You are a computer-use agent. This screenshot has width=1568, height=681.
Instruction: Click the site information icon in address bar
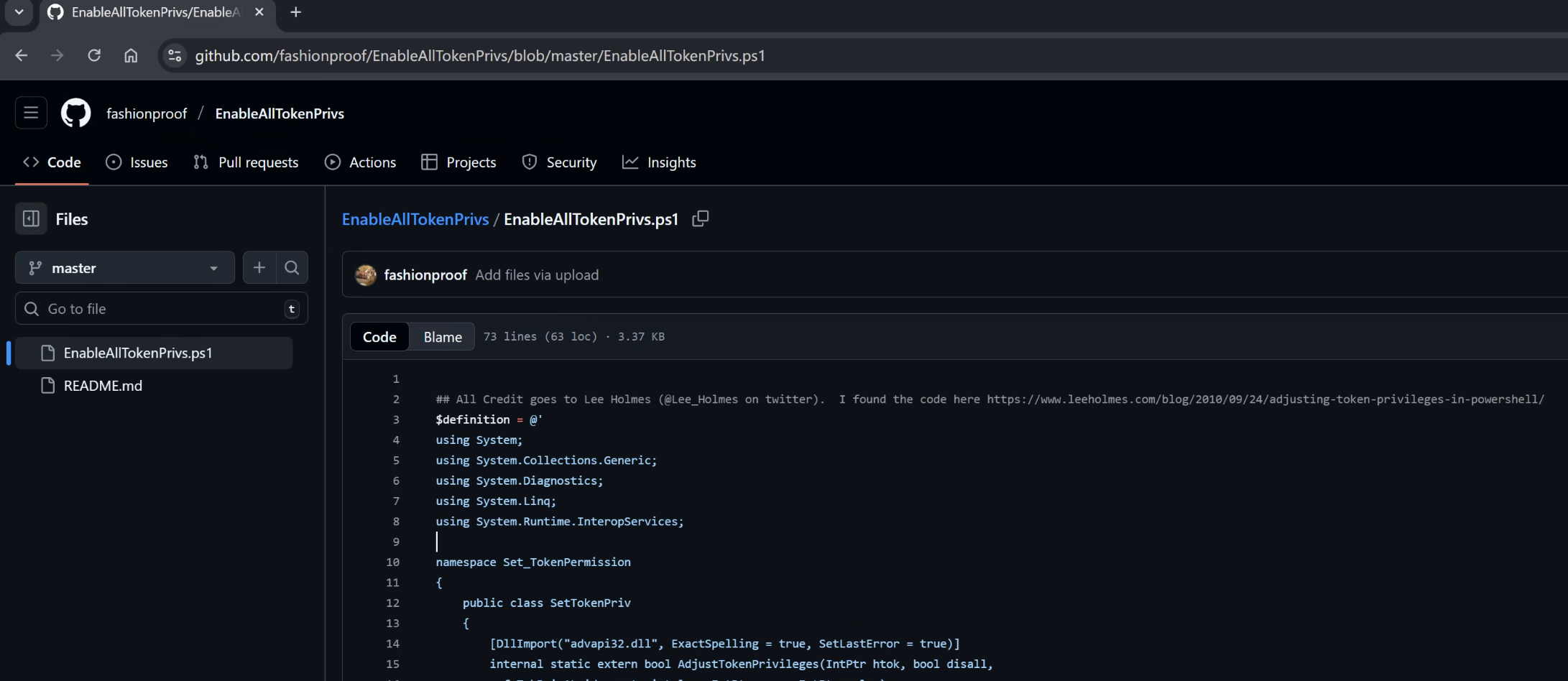coord(175,55)
